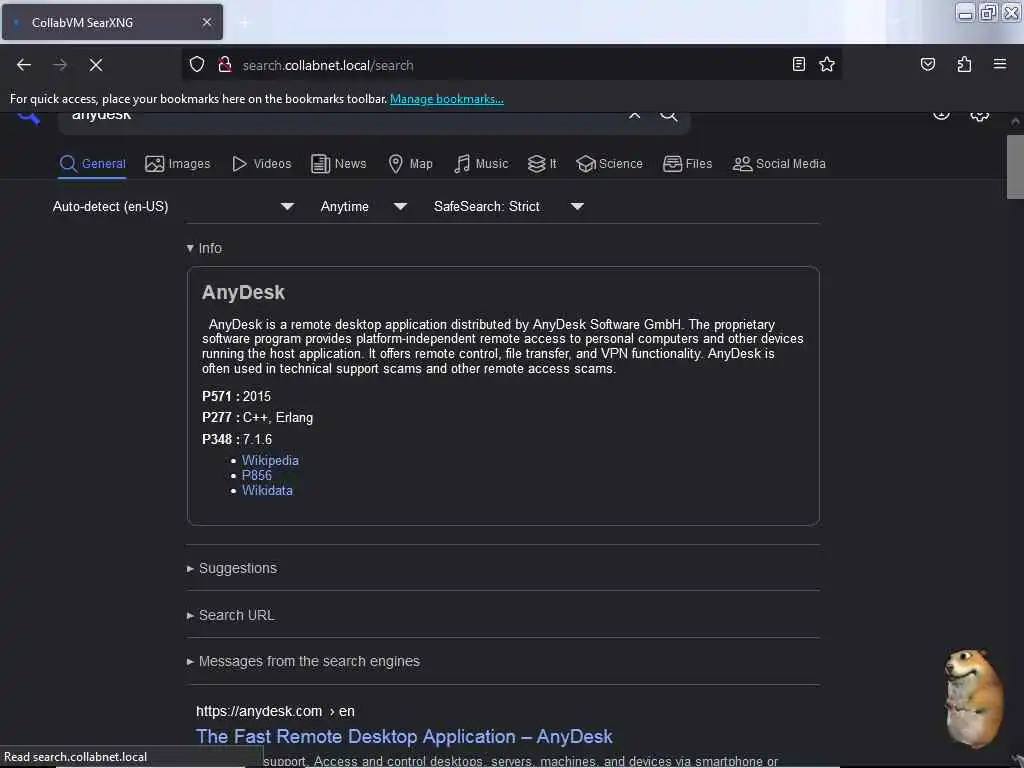This screenshot has height=768, width=1024.
Task: Switch to the Science search tab
Action: 609,164
